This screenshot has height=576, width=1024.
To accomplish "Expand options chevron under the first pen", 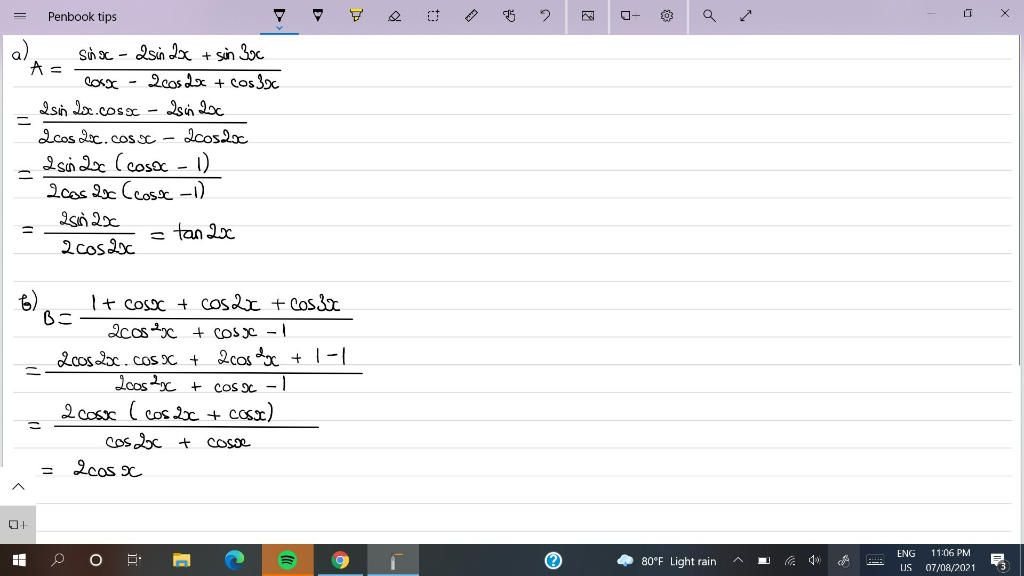I will (279, 27).
